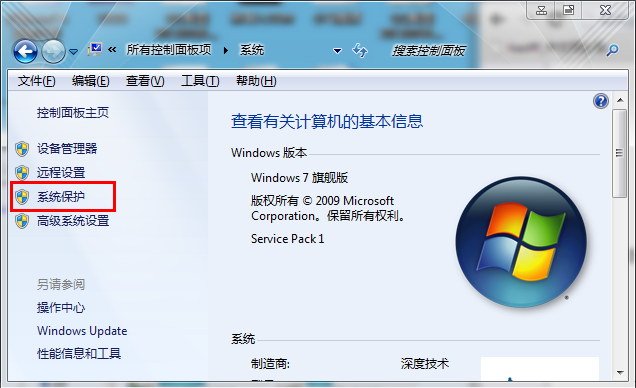Click the 版权所有 © 2009 Microsoft text
Viewport: 636px width, 388px height.
[x=322, y=201]
